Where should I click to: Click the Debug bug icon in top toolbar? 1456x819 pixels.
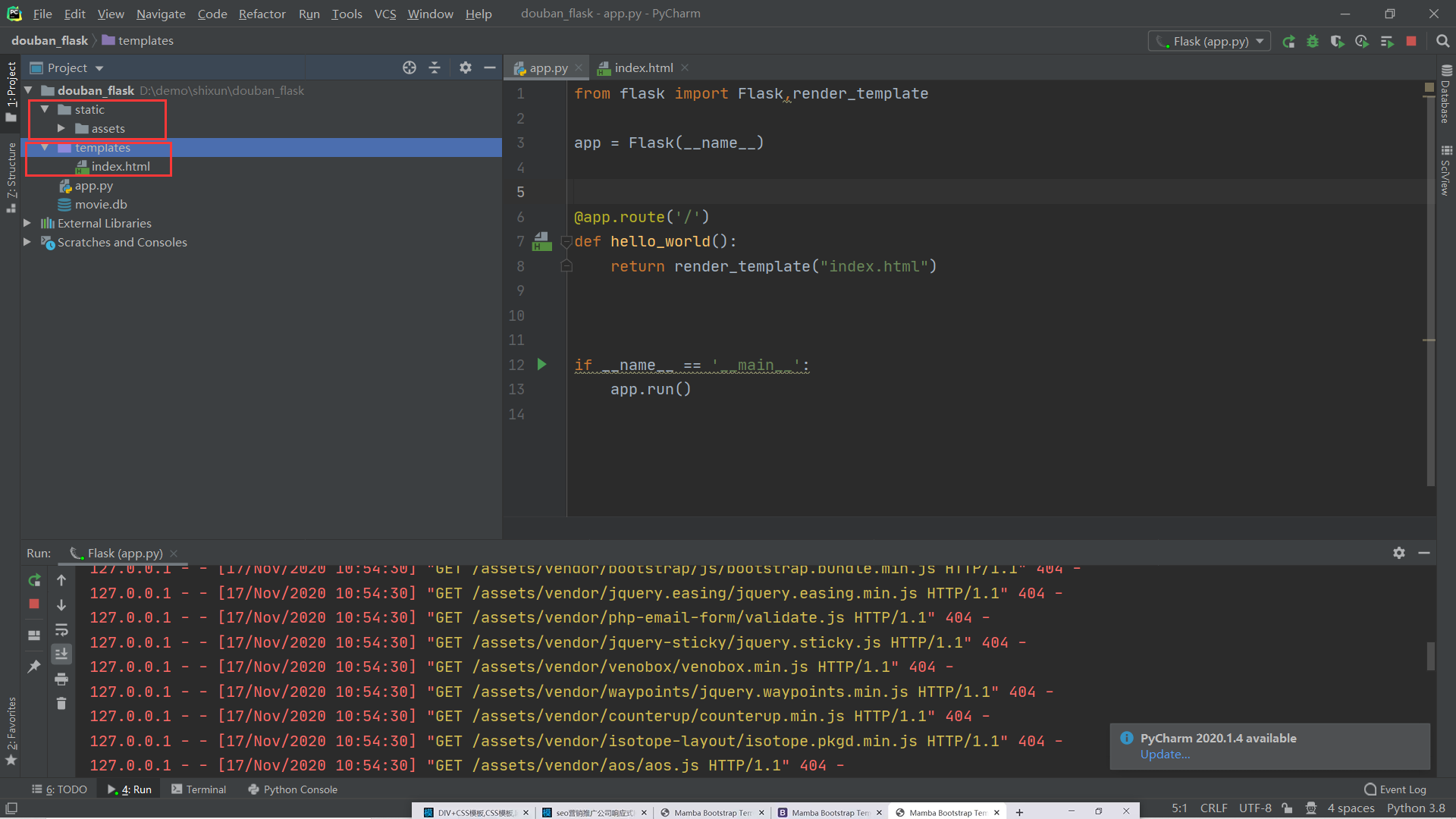(1313, 42)
